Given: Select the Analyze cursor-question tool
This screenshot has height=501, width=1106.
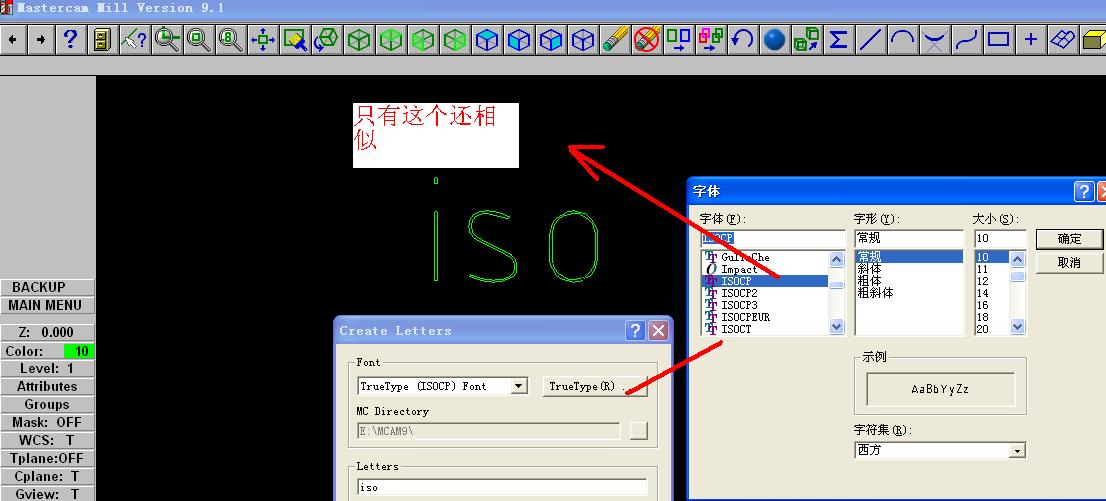Looking at the screenshot, I should point(134,40).
